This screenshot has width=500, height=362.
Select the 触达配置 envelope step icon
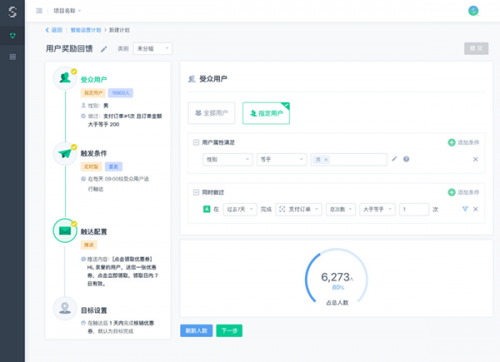(65, 231)
